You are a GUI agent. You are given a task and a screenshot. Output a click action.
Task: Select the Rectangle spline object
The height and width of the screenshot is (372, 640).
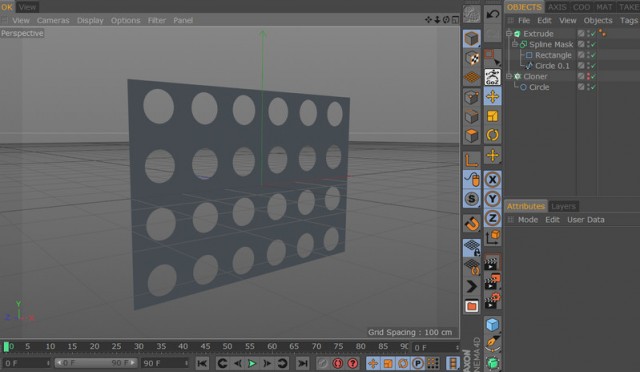point(553,55)
